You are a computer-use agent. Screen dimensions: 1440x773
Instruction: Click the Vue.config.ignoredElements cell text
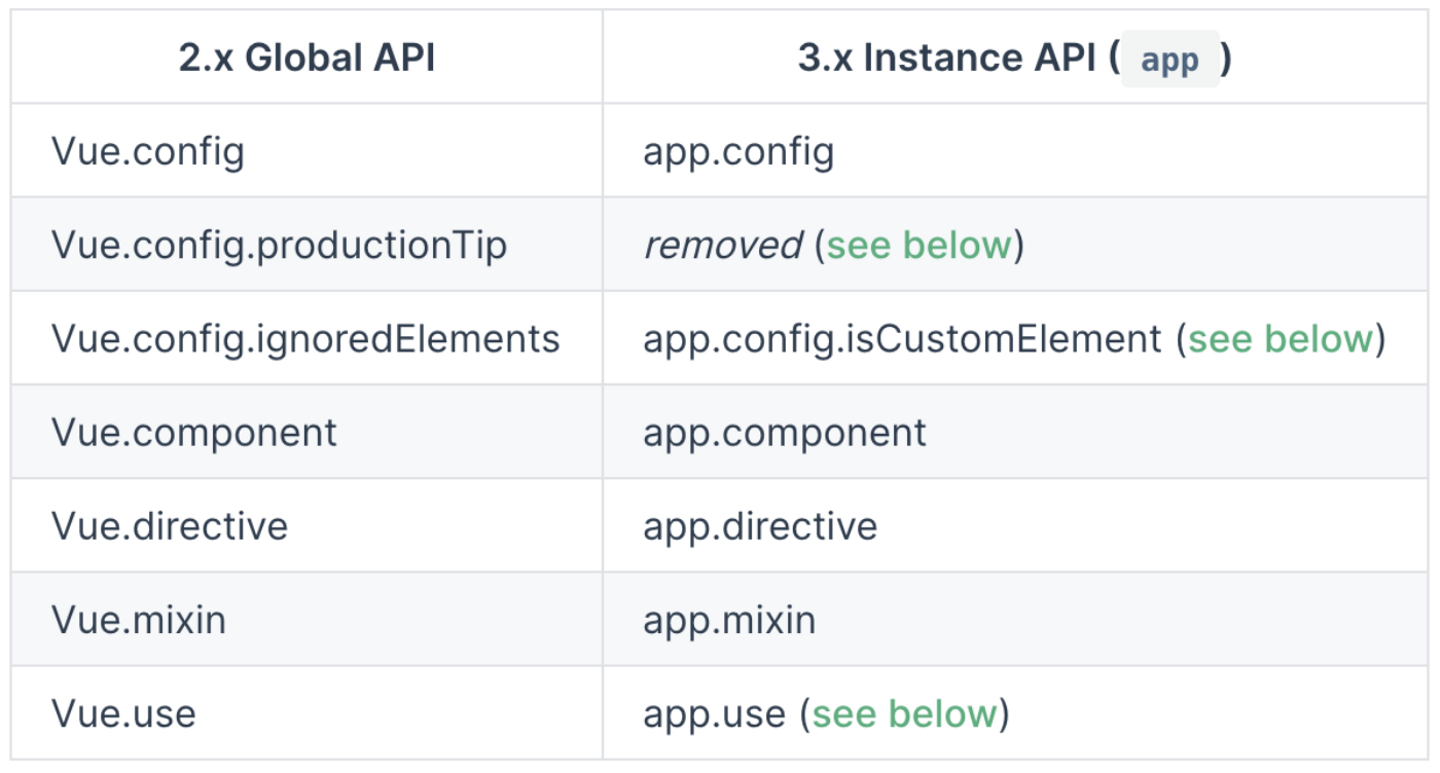(305, 339)
